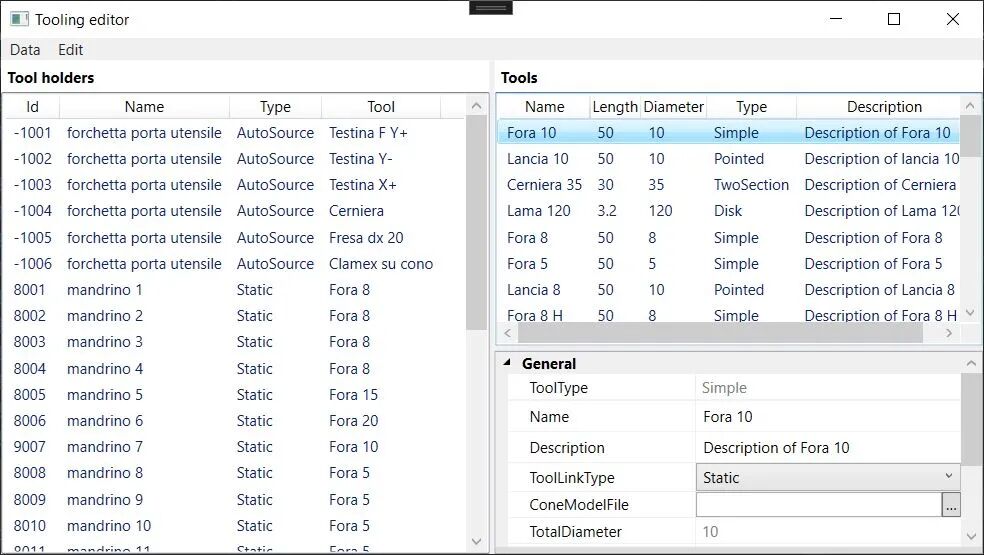Sort tool holders by Tool column
Image resolution: width=984 pixels, height=555 pixels.
(x=381, y=107)
